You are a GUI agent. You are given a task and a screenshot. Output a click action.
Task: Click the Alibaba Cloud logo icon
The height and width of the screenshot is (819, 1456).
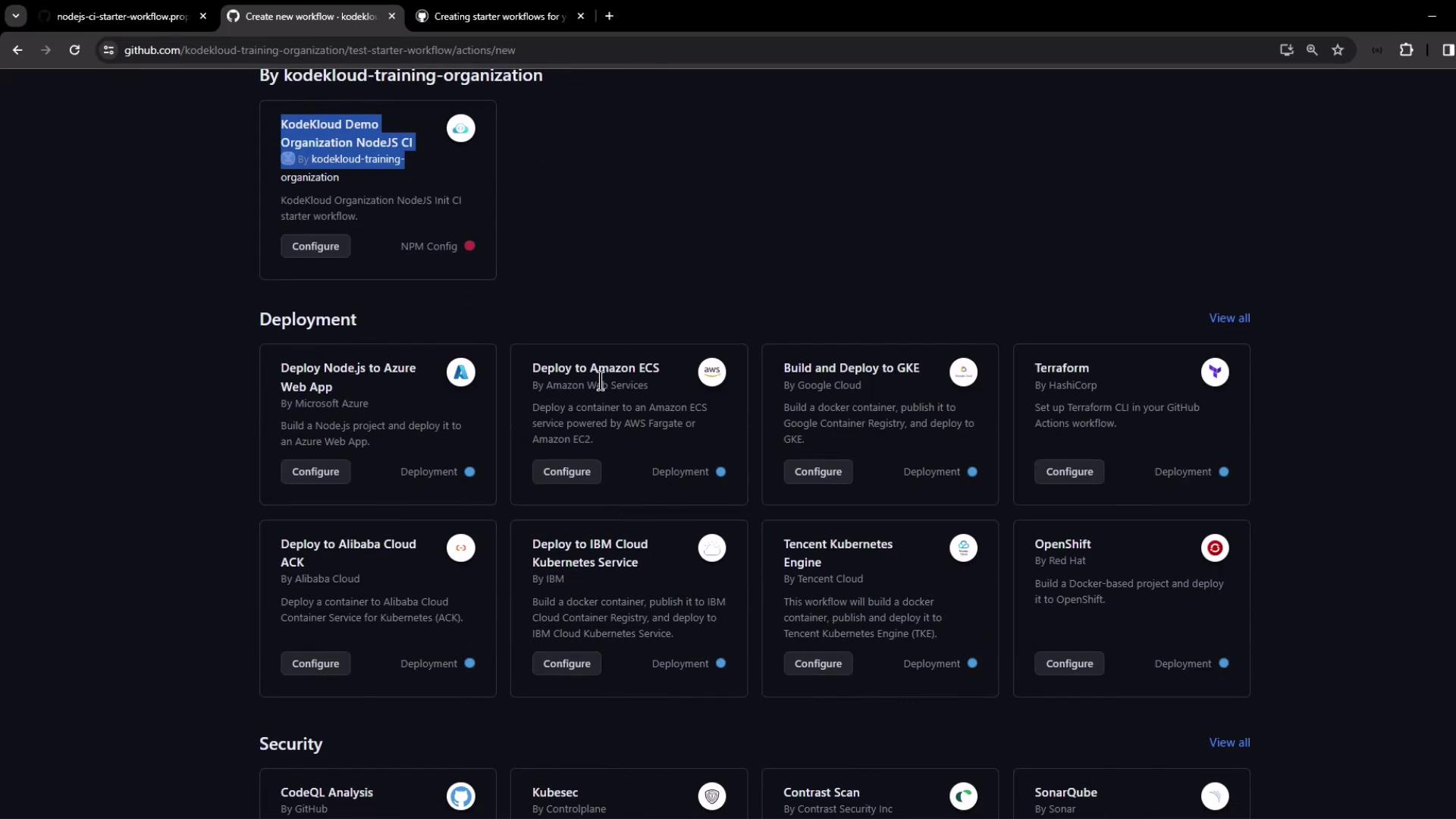pyautogui.click(x=460, y=548)
